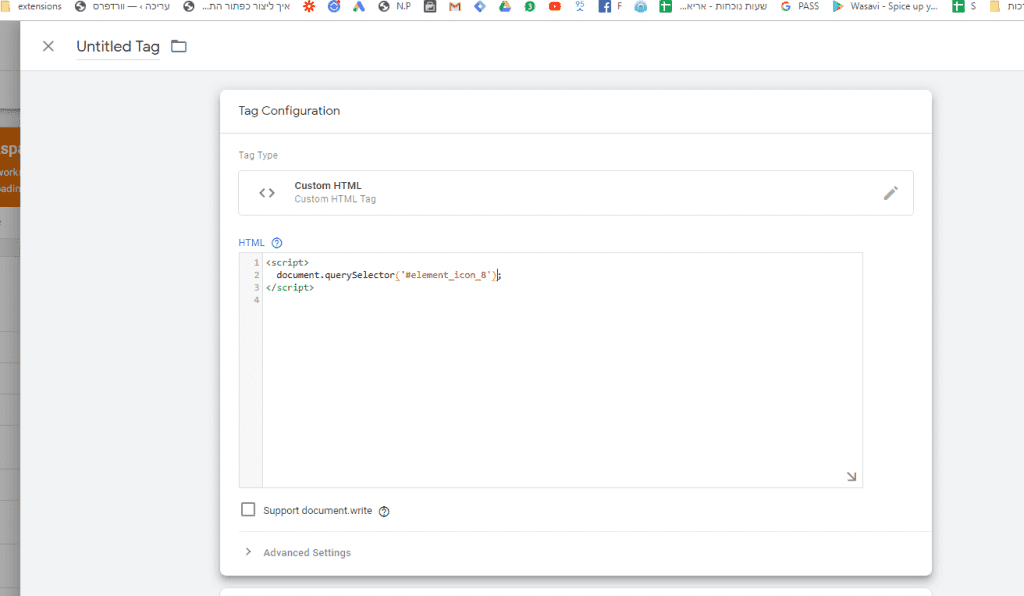Click line 4 in the code editor gutter
Screen dimensions: 1024x596
click(x=257, y=300)
